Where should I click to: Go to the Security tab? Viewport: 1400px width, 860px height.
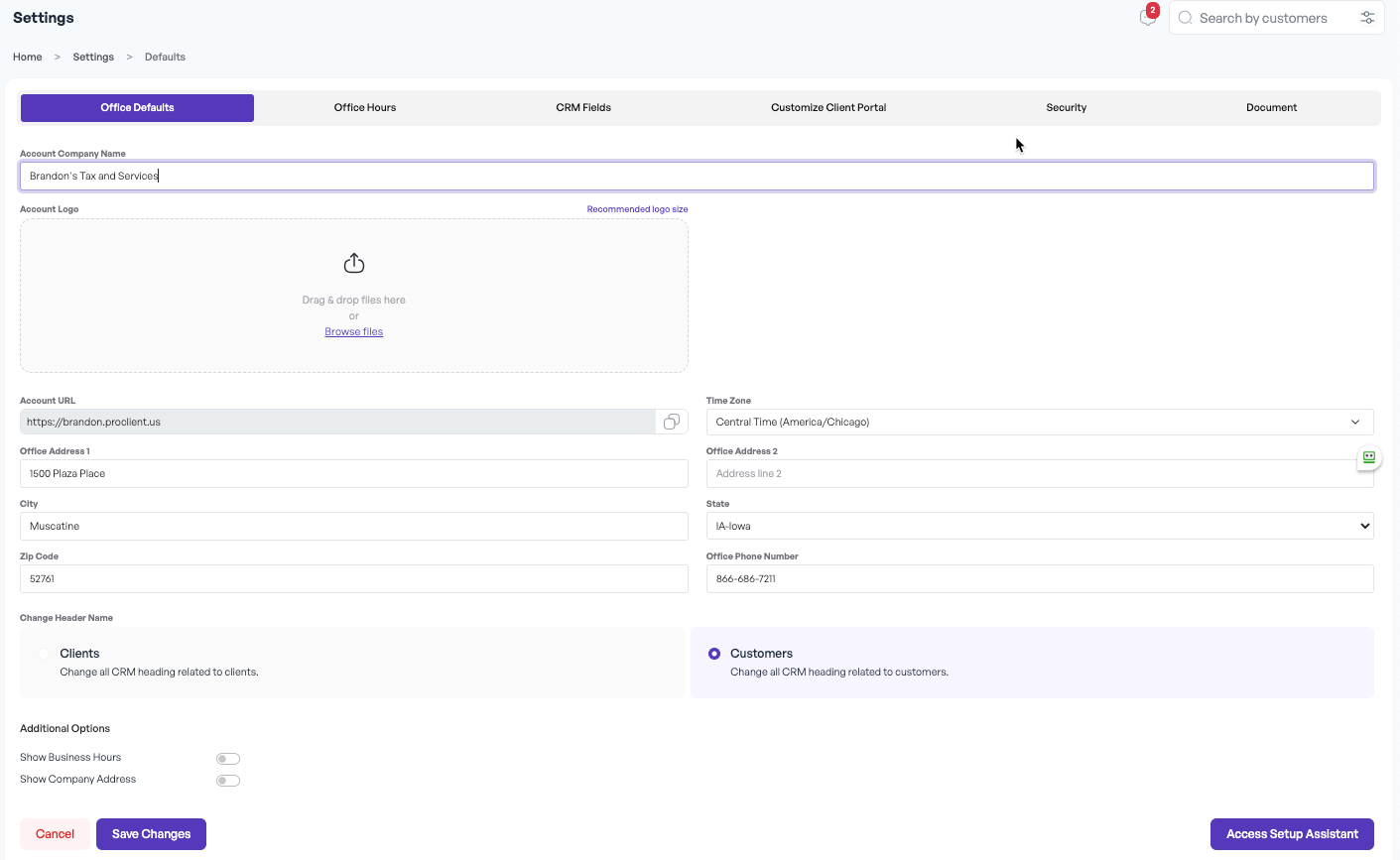(1067, 107)
